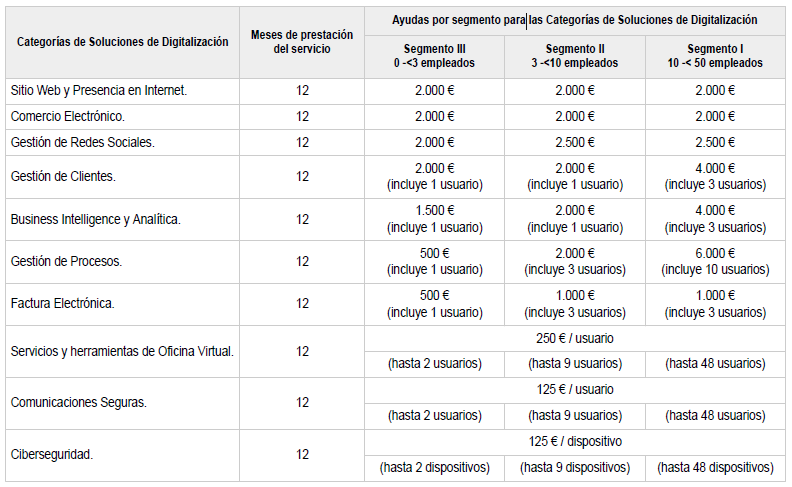Select the '250 € / usuario' merged cell
792x487 pixels.
[575, 338]
